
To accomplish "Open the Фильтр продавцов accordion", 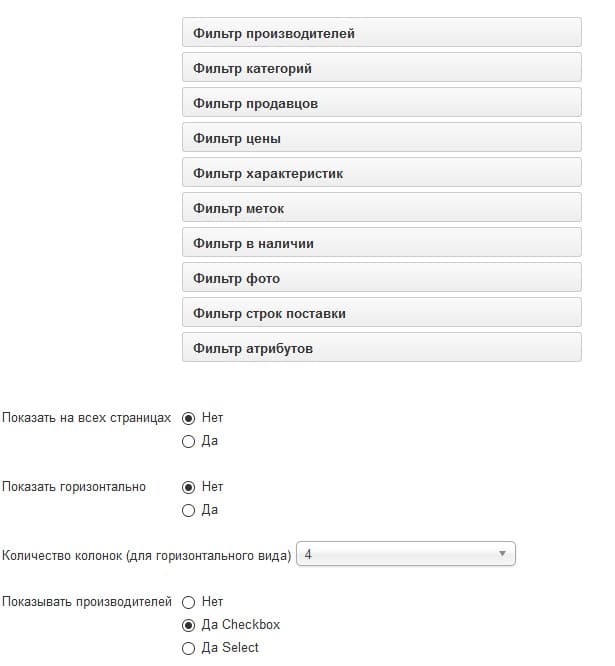I will [x=382, y=102].
